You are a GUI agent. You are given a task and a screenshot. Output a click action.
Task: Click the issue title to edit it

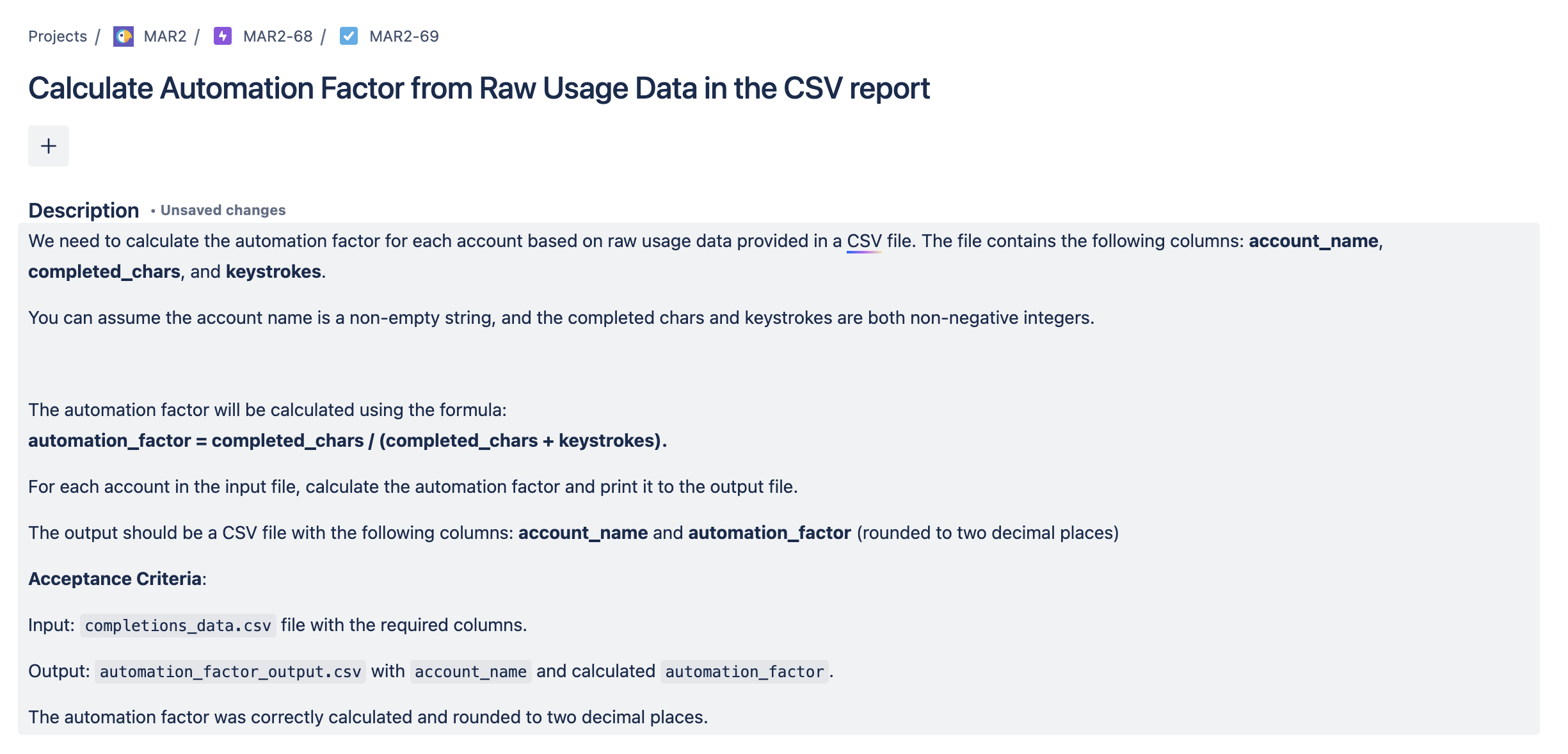pyautogui.click(x=479, y=88)
